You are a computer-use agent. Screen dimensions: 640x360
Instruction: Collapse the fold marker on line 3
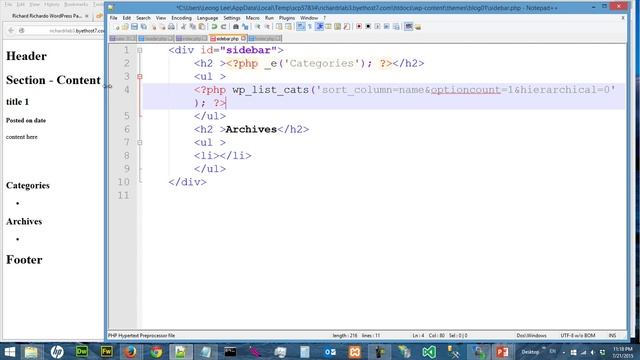tap(140, 77)
